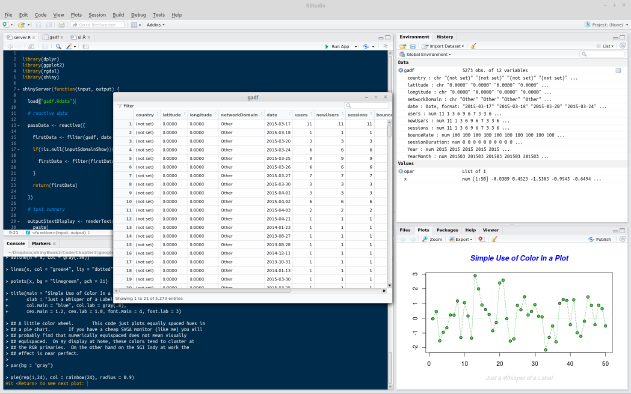
Task: Click the save workspace floppy disk icon
Action: [412, 46]
